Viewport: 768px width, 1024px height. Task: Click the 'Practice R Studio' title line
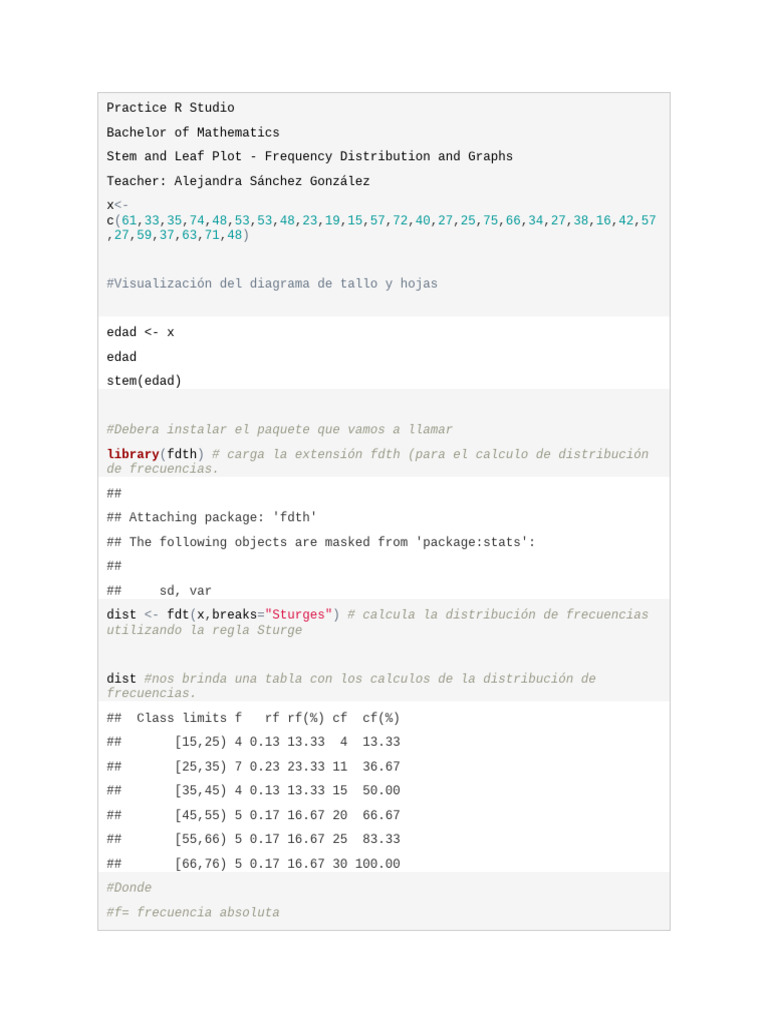(170, 108)
